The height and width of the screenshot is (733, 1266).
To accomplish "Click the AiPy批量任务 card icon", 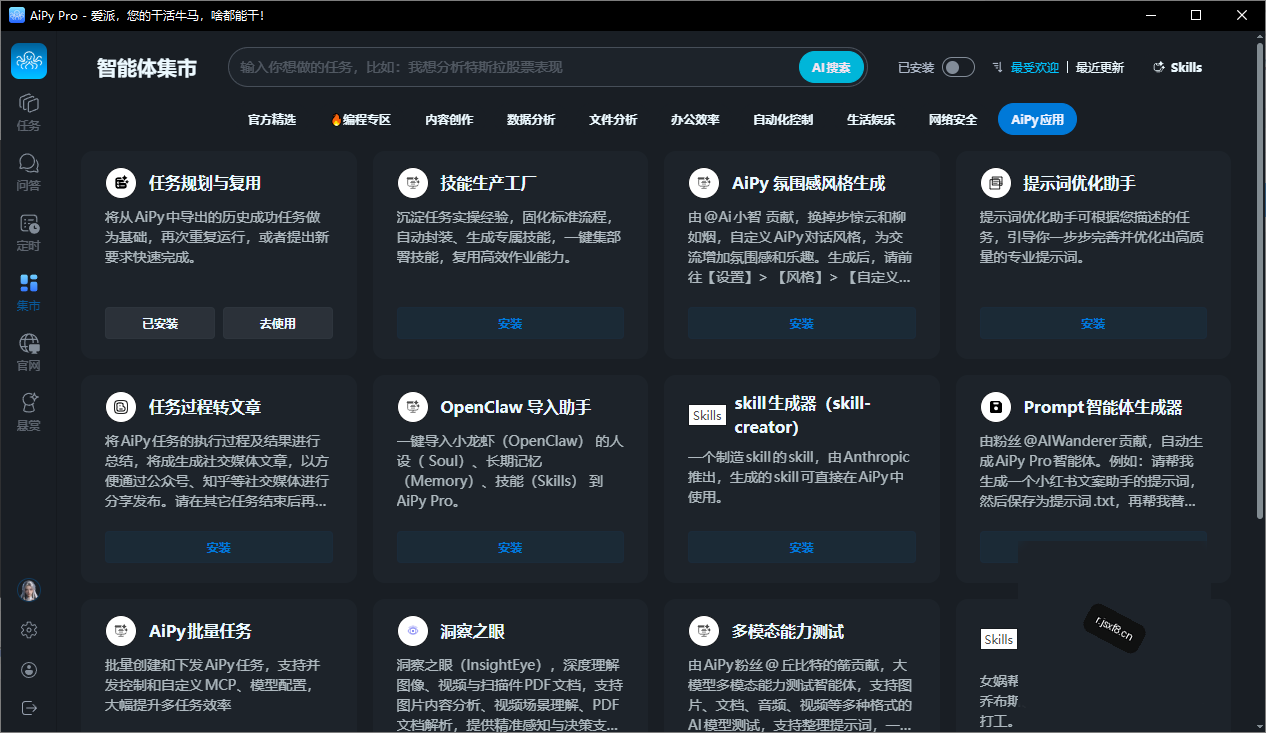I will tap(121, 631).
